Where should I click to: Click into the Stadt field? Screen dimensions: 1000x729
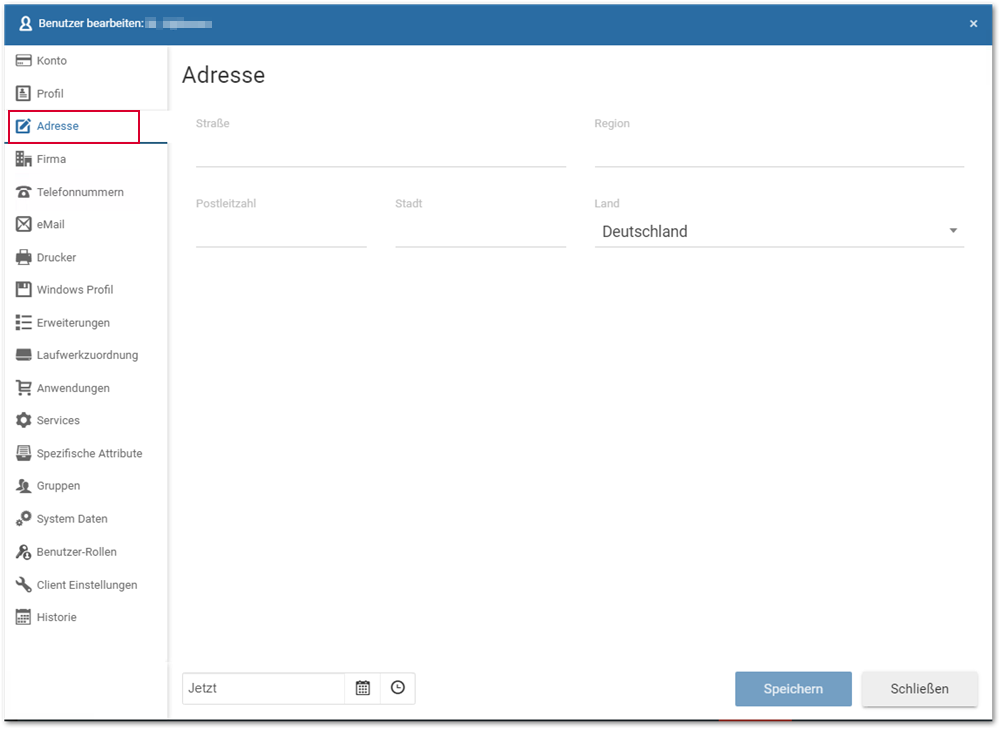[x=480, y=232]
